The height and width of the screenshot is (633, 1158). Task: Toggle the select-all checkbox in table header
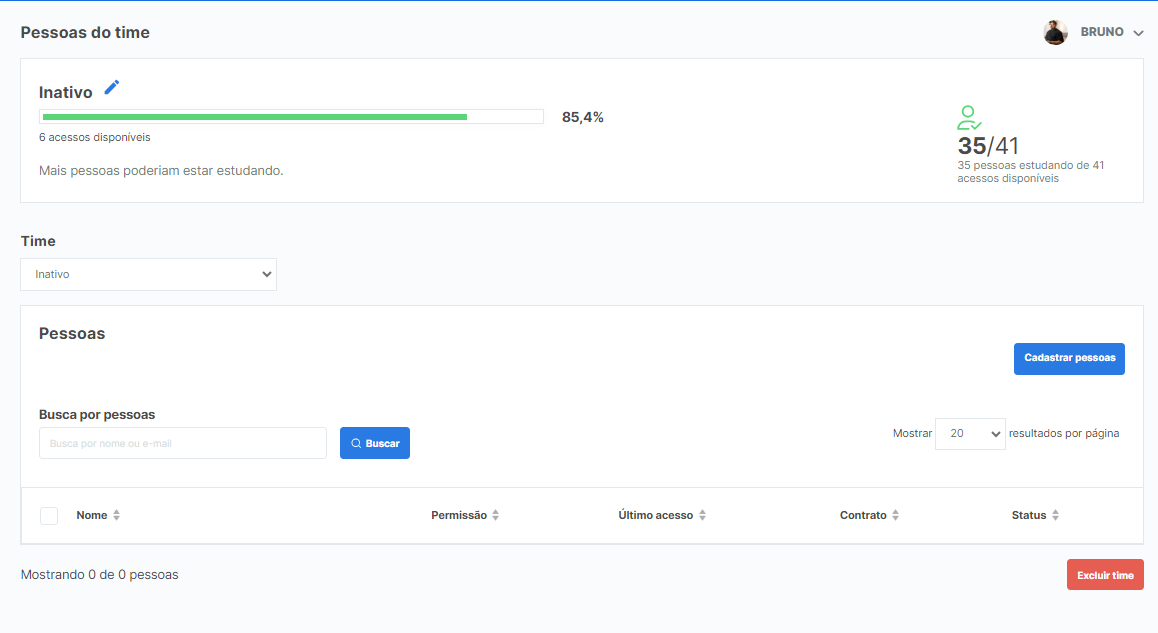coord(49,516)
